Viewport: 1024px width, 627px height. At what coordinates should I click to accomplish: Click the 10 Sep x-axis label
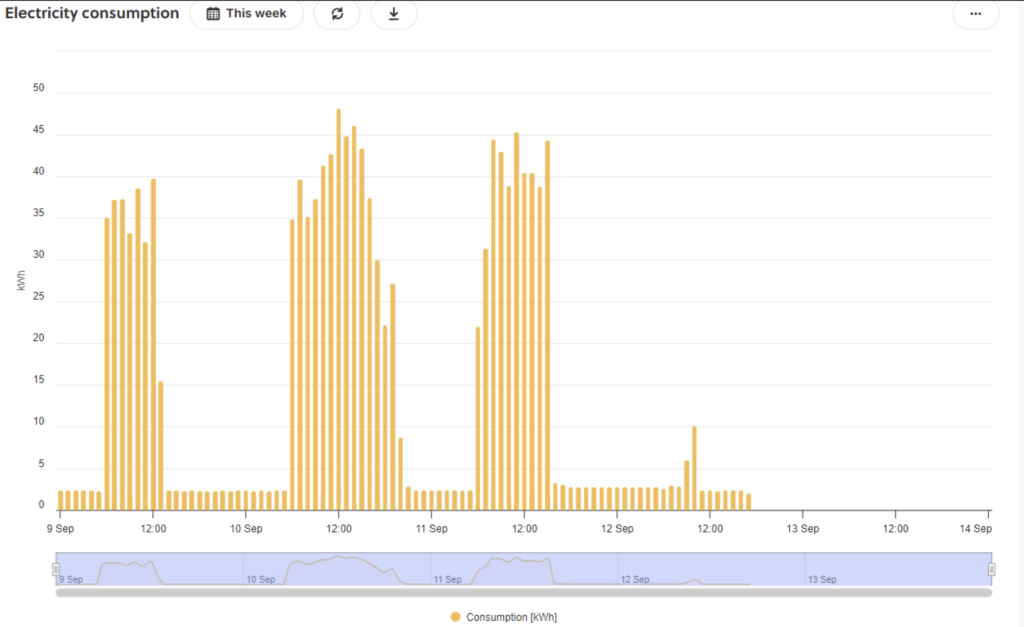(x=246, y=528)
